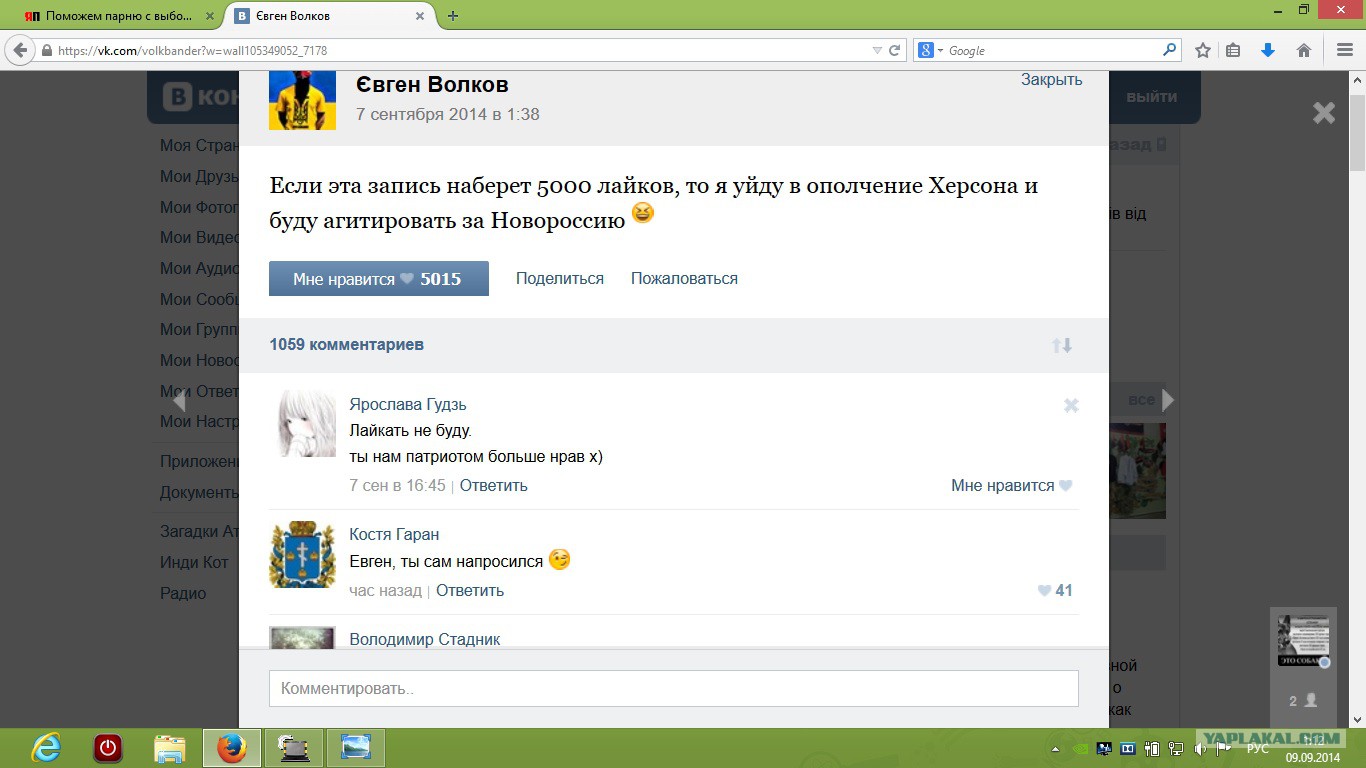The height and width of the screenshot is (768, 1366).
Task: Click the Firefox back arrow button
Action: (x=20, y=50)
